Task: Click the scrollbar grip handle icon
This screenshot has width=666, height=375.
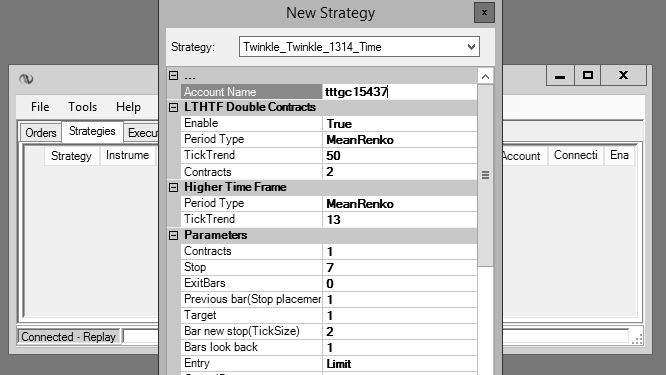Action: click(485, 175)
